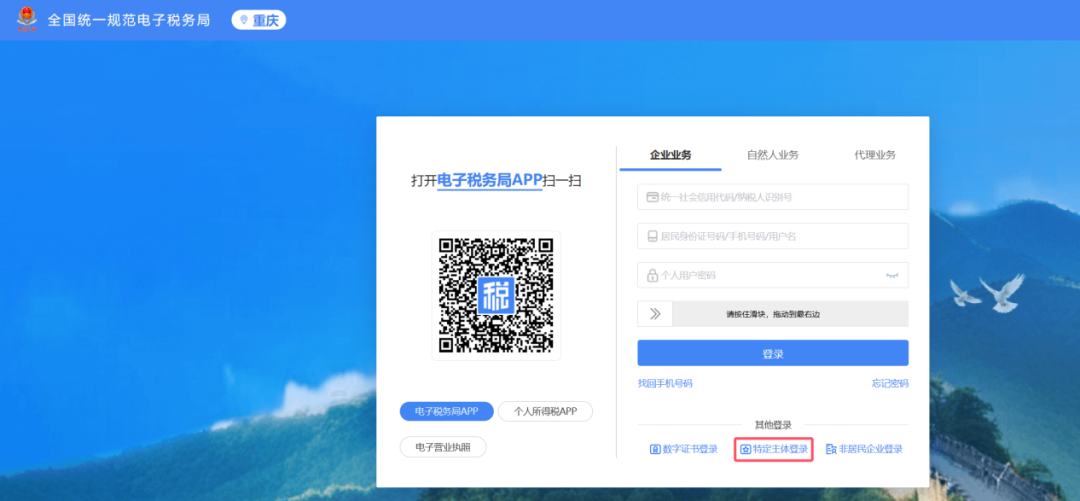Click the slider handle with double arrows
Screen dimensions: 1080x501
pos(655,314)
